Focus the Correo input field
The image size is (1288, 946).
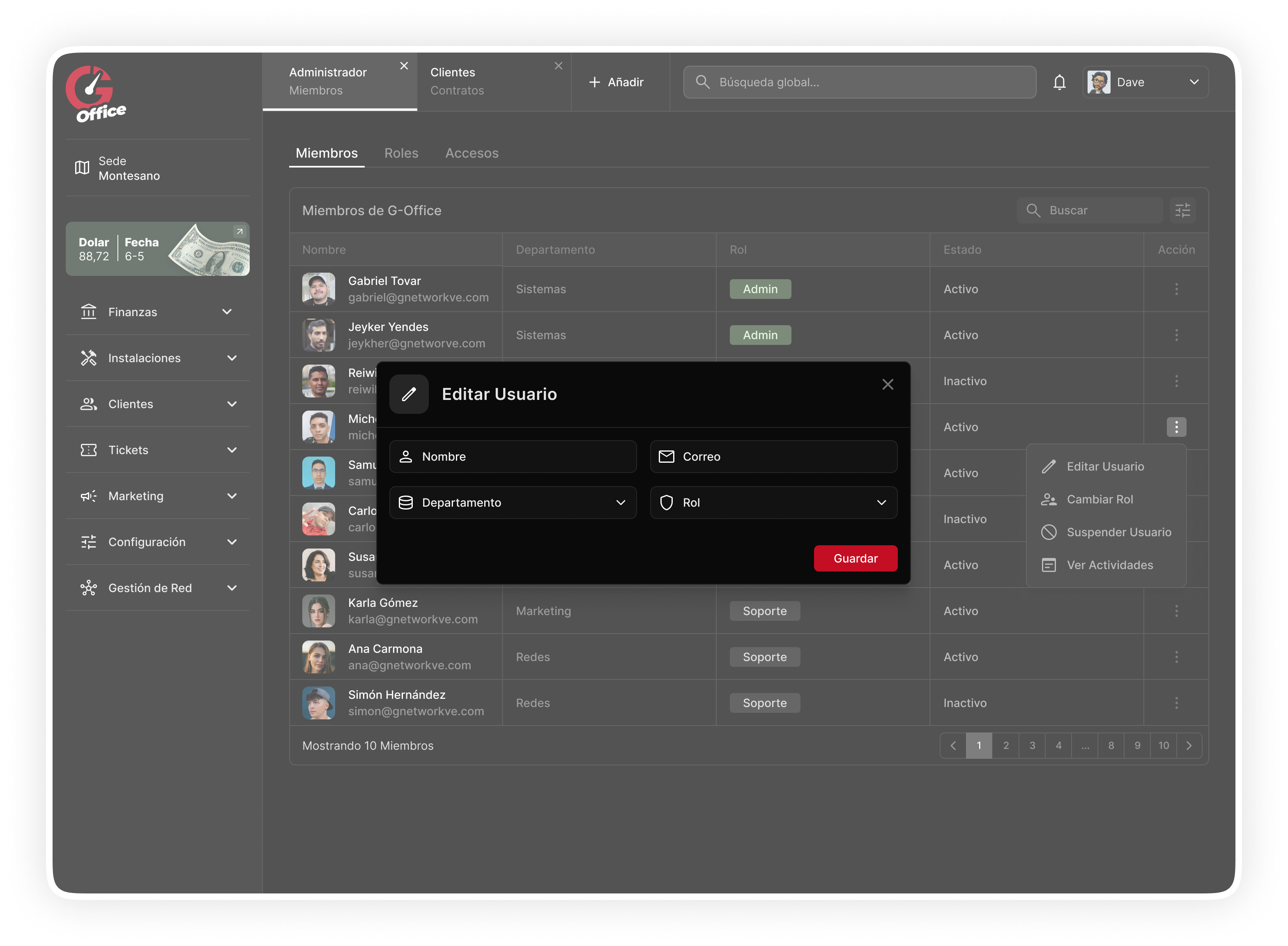773,457
